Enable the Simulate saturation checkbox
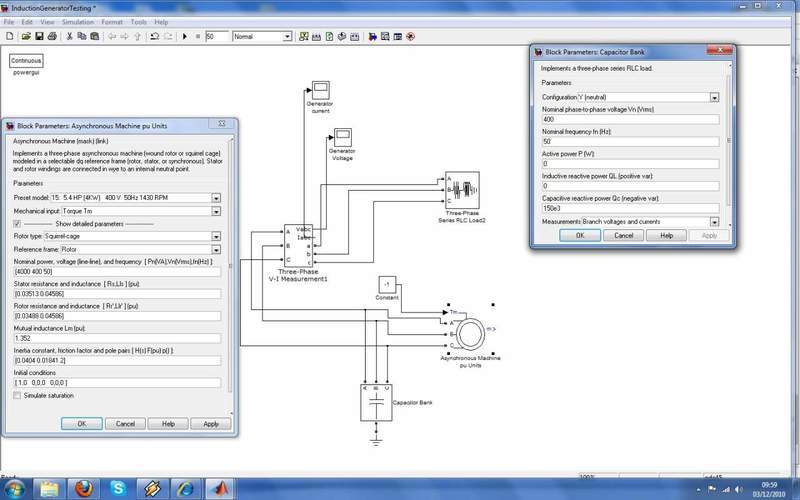Viewport: 800px width, 500px height. pyautogui.click(x=17, y=396)
